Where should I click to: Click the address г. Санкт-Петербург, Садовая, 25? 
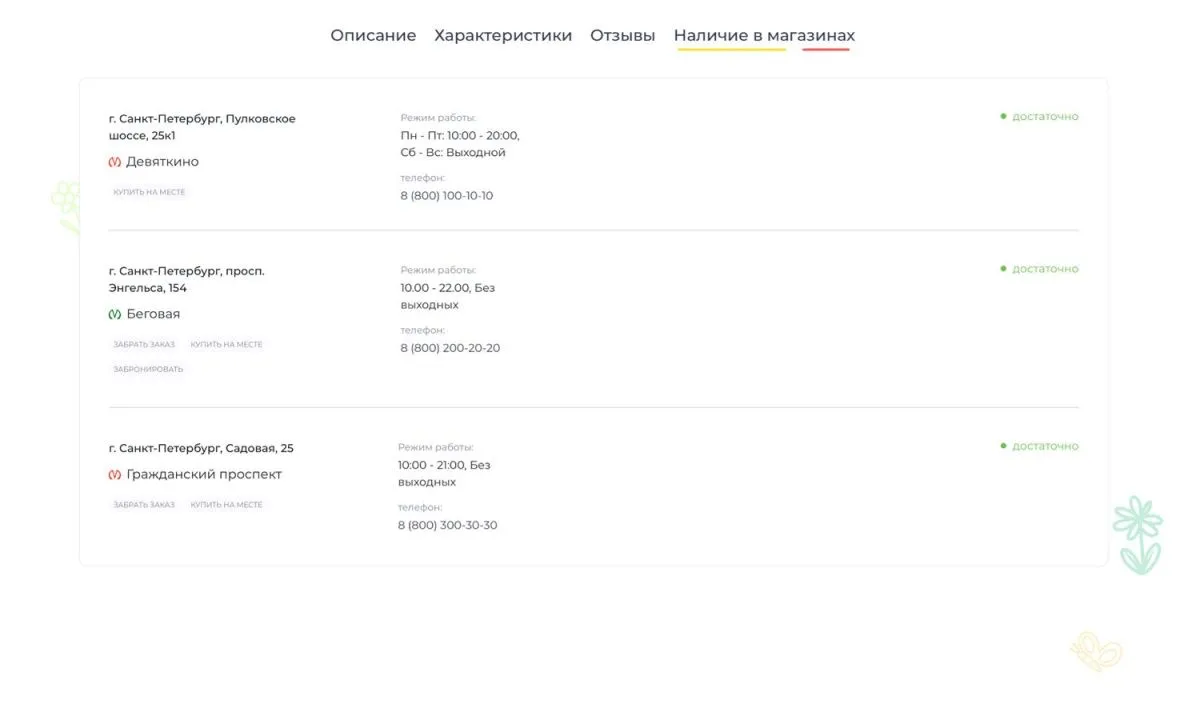tap(201, 447)
